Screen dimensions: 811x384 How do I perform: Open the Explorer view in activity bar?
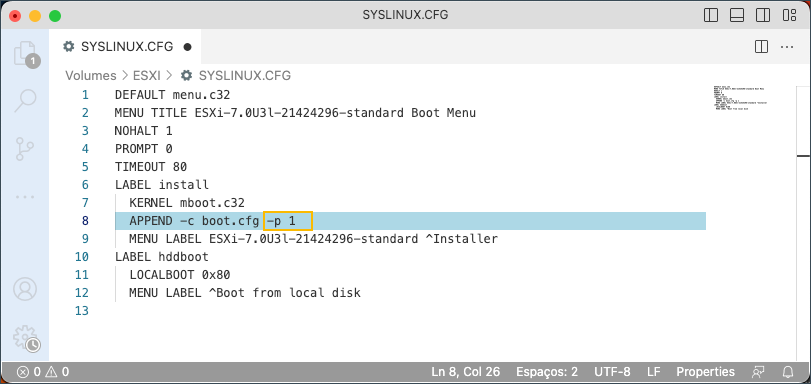[25, 53]
